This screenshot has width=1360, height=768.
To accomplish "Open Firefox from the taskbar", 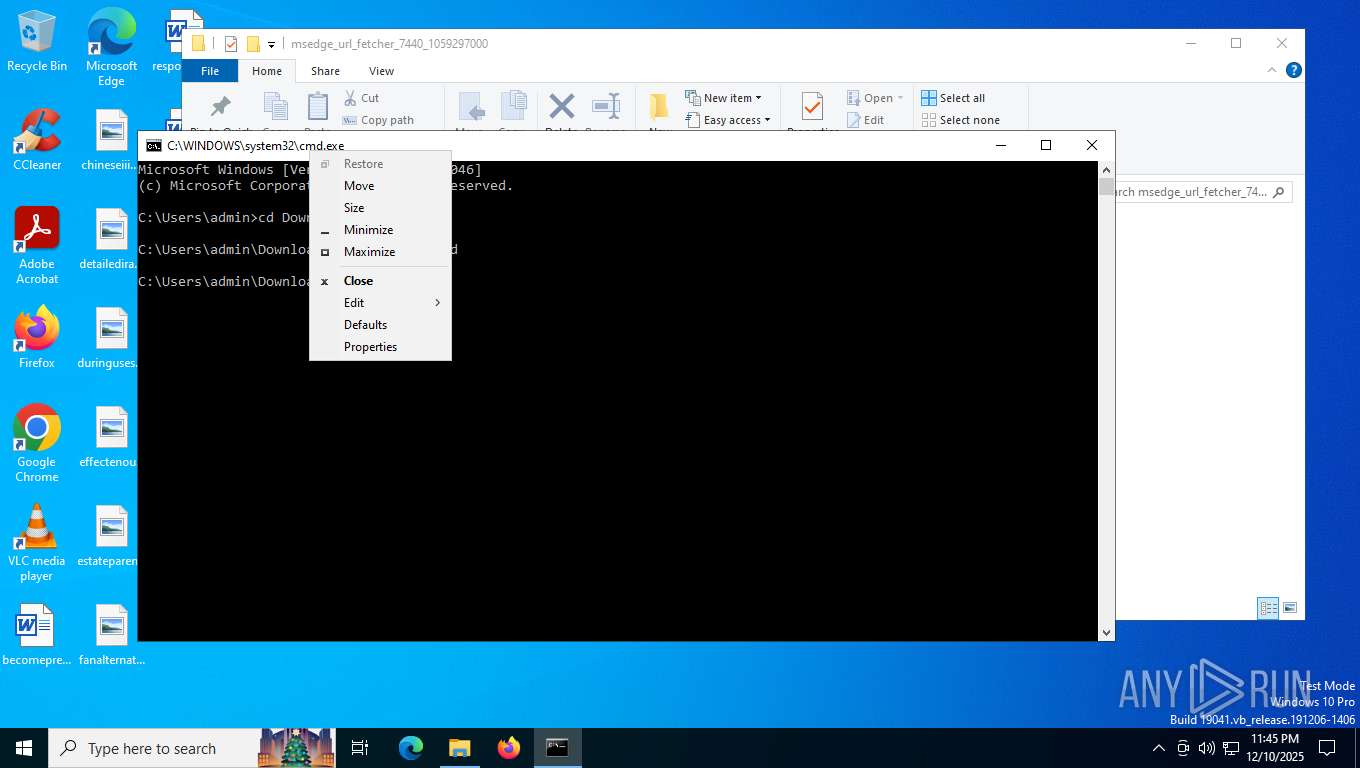I will [509, 748].
